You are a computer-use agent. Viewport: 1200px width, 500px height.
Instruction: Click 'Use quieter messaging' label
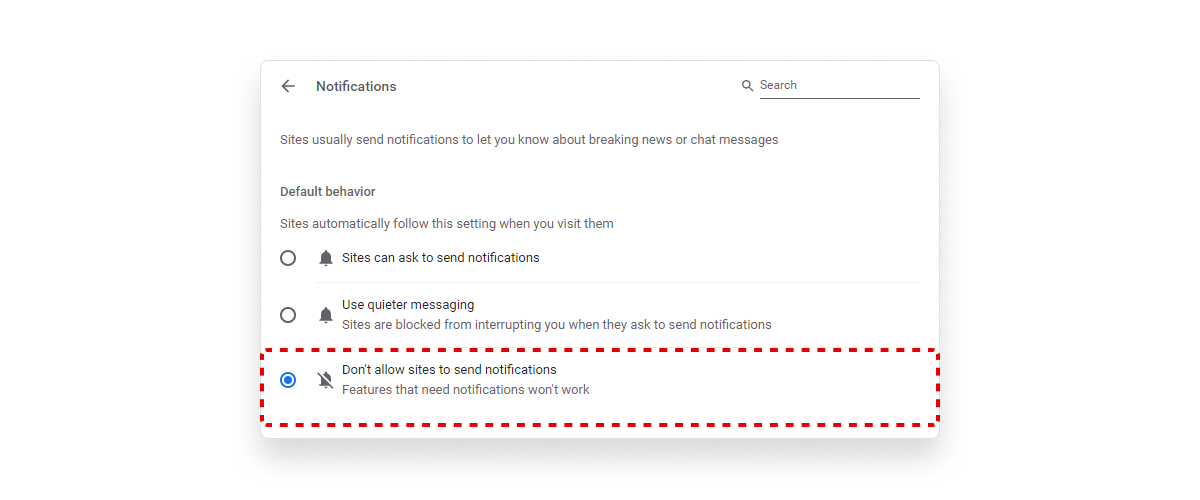pyautogui.click(x=408, y=304)
